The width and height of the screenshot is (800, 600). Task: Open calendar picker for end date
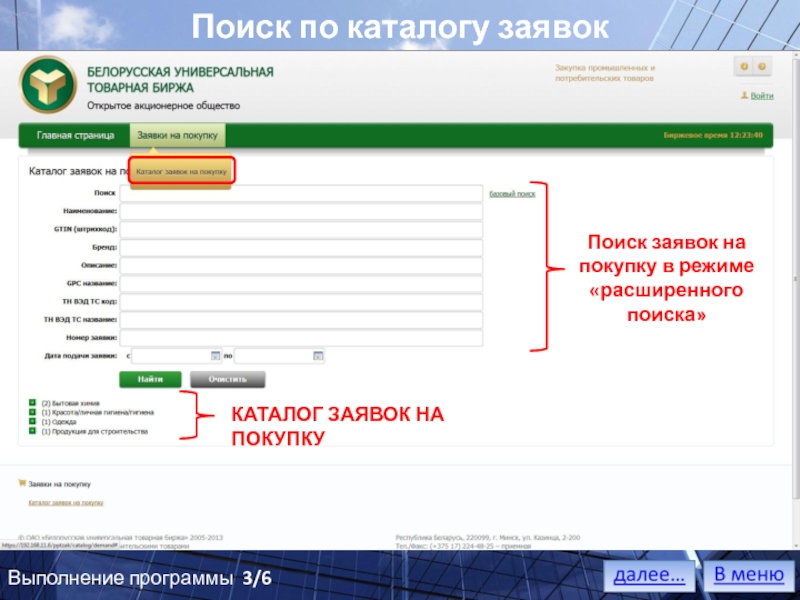click(x=318, y=356)
